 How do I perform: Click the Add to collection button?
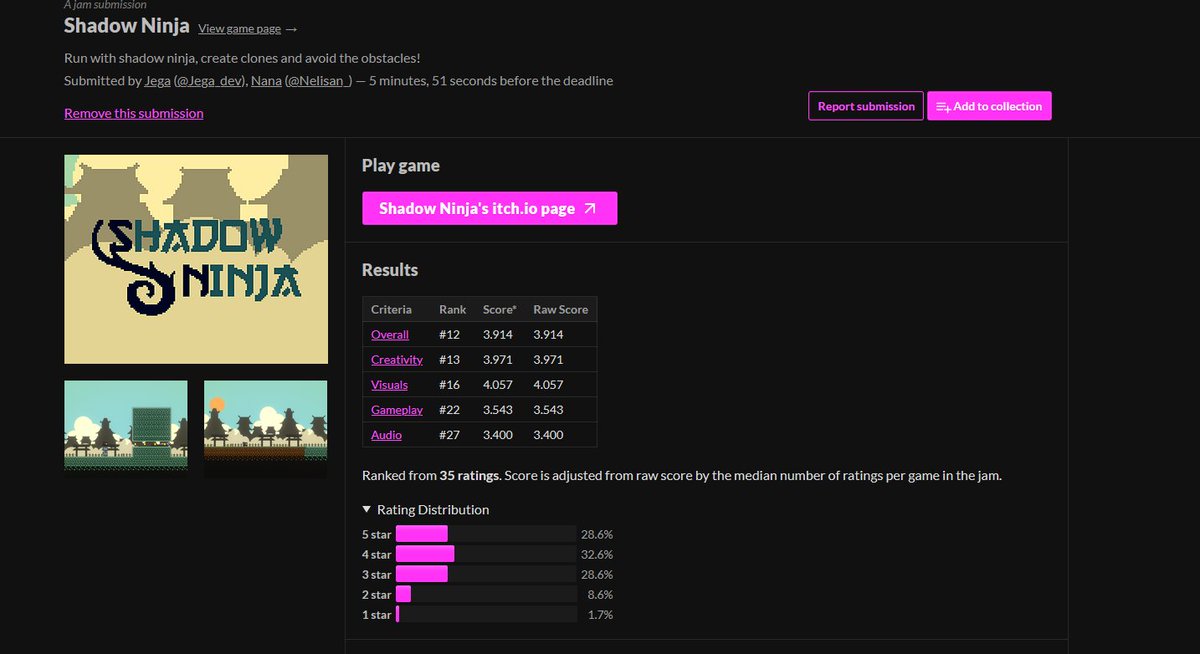[x=989, y=106]
